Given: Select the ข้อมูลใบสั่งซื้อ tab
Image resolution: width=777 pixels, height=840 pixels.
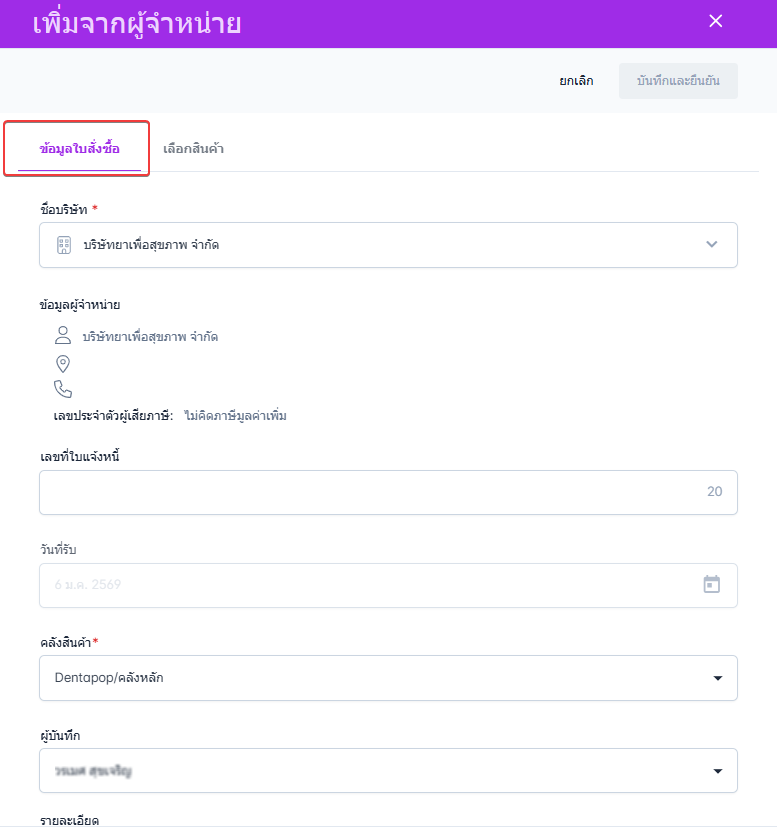Looking at the screenshot, I should [79, 148].
